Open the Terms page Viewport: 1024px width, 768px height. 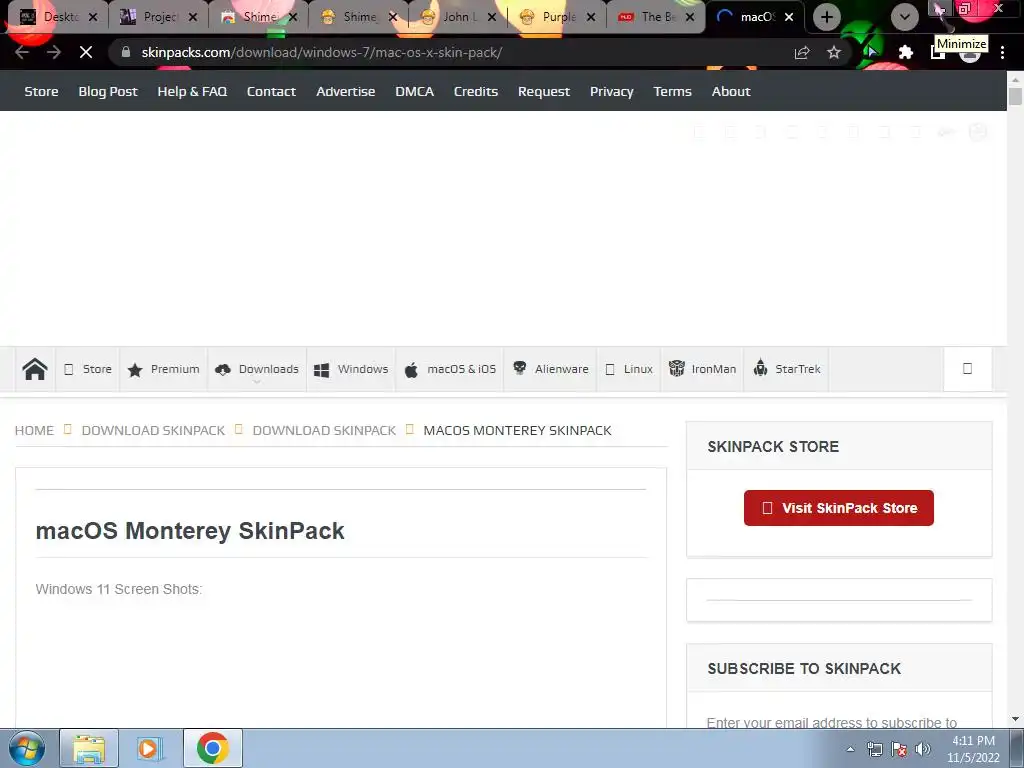point(672,91)
